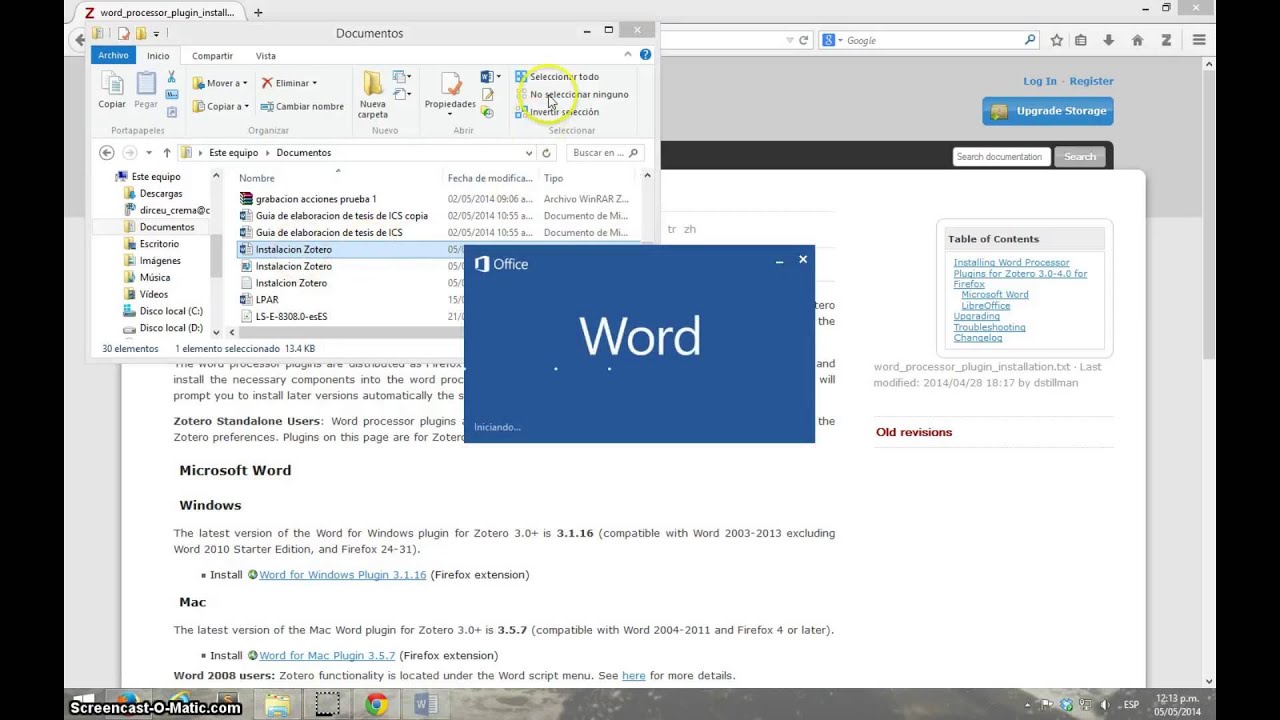Image resolution: width=1280 pixels, height=720 pixels.
Task: Click the Troubleshooting contents link
Action: [989, 327]
